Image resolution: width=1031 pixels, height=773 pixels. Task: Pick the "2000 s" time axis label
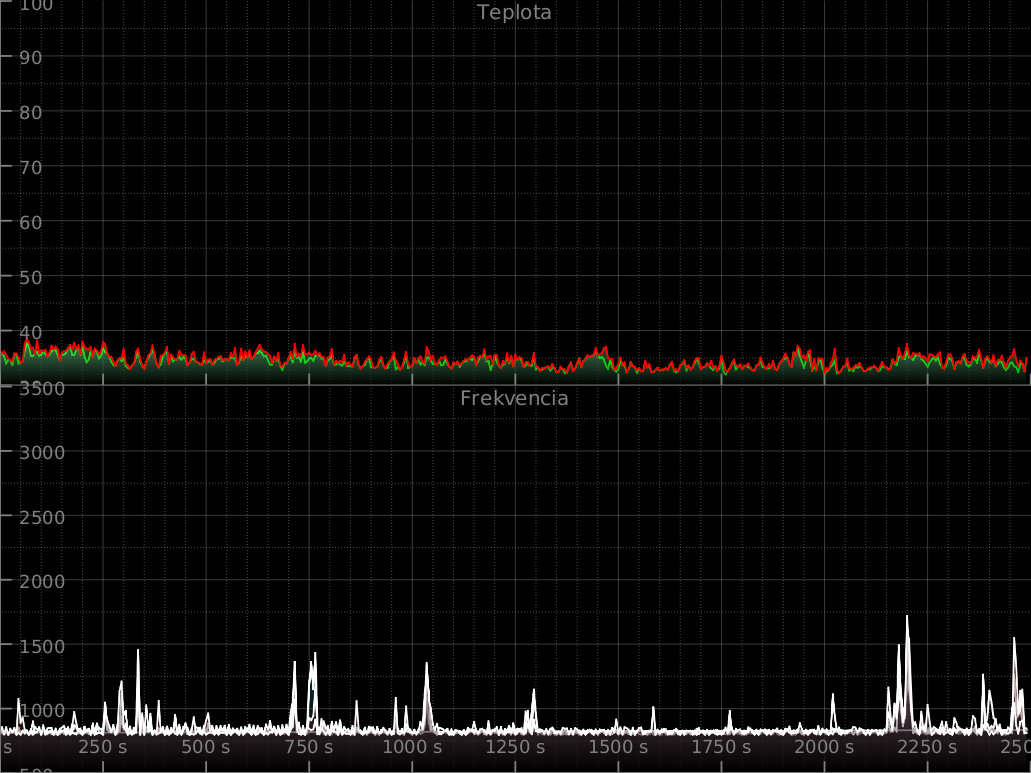click(x=825, y=747)
